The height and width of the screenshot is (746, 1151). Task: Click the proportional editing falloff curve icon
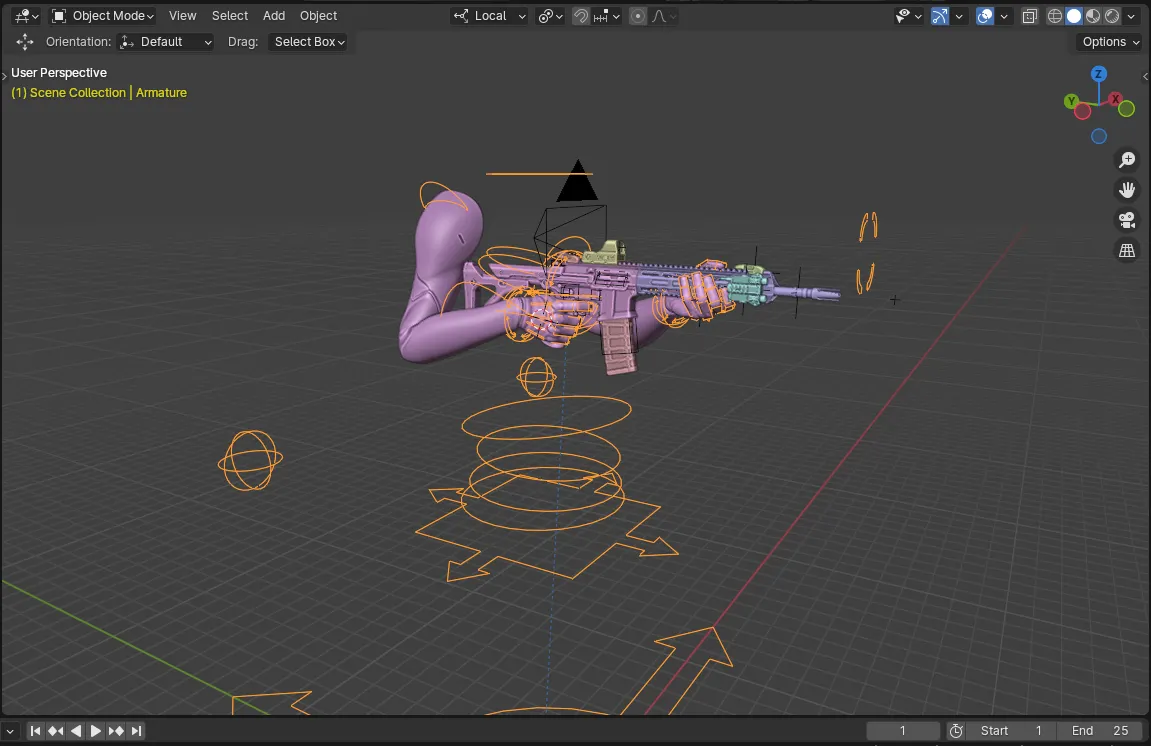coord(660,16)
